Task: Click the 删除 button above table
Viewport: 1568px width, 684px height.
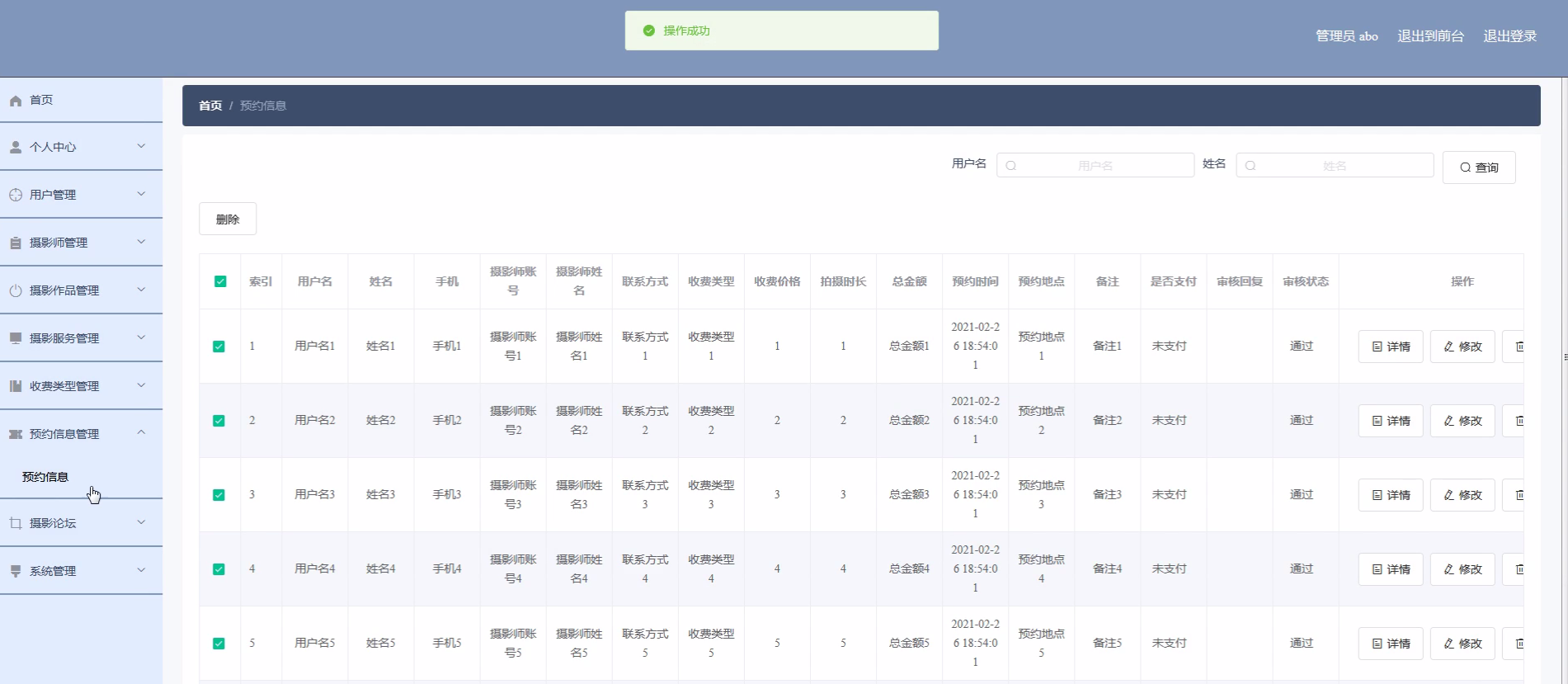Action: pos(228,219)
